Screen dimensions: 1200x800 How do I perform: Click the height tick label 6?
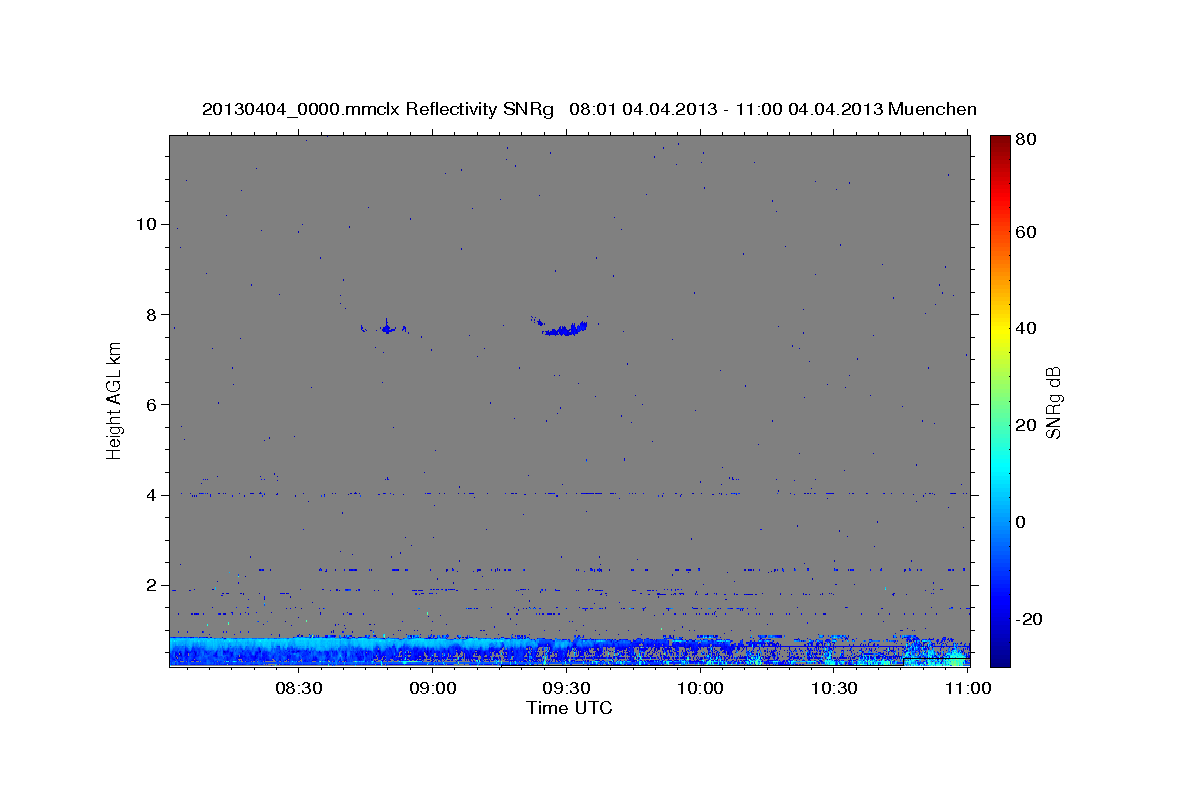tap(149, 404)
